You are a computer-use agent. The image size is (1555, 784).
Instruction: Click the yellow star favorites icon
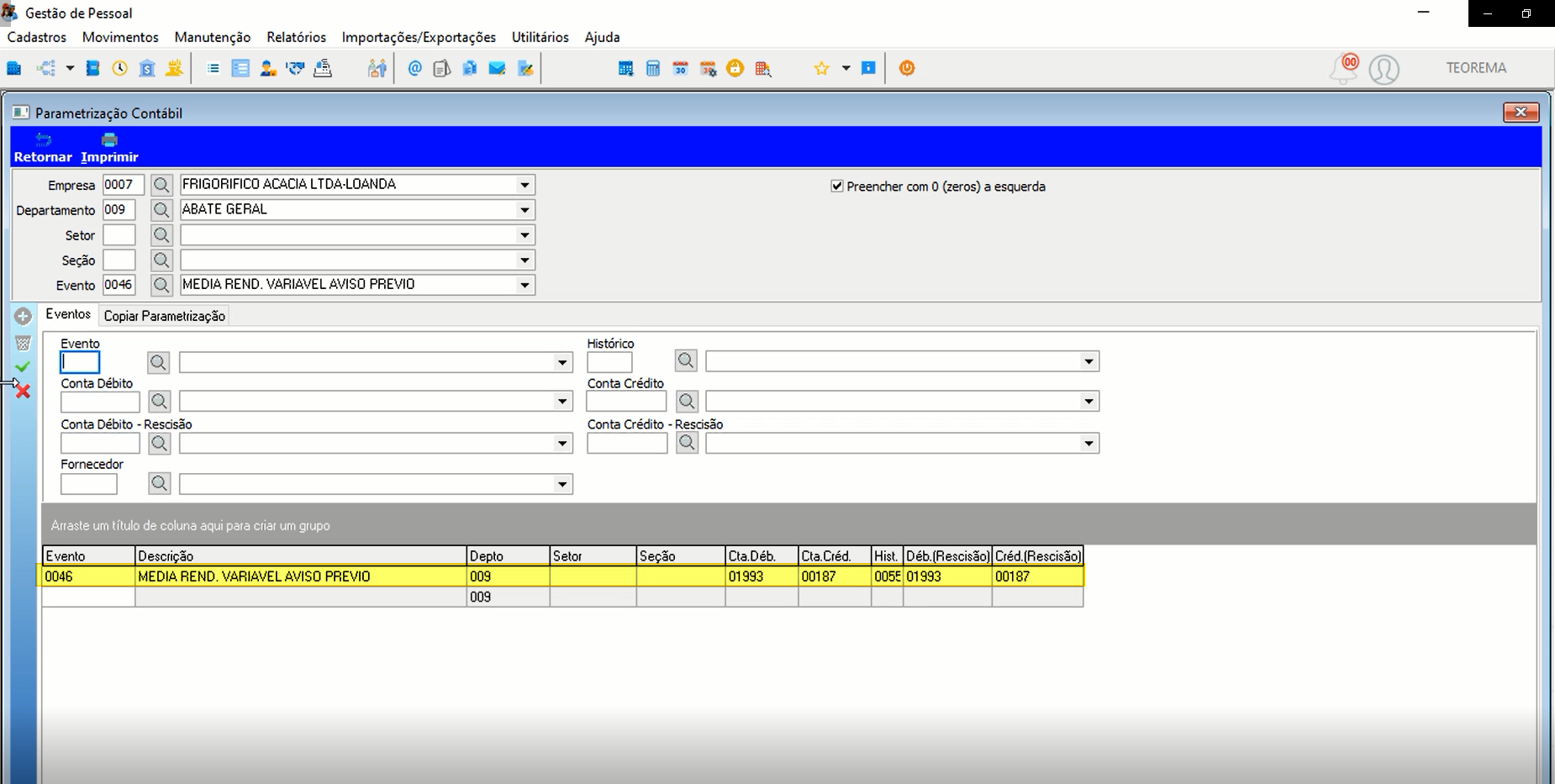pyautogui.click(x=821, y=68)
